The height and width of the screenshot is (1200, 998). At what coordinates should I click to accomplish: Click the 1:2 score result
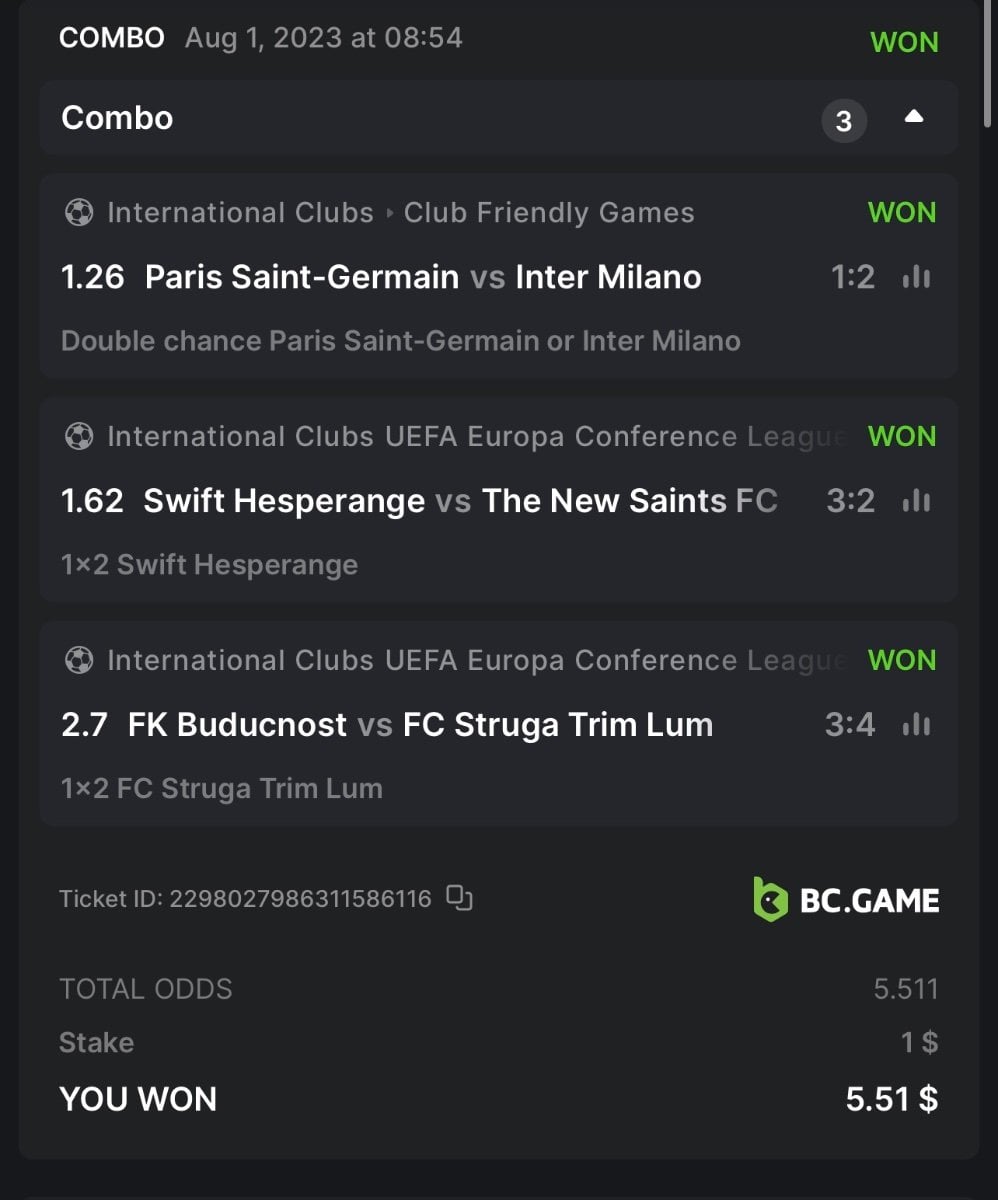[x=852, y=277]
